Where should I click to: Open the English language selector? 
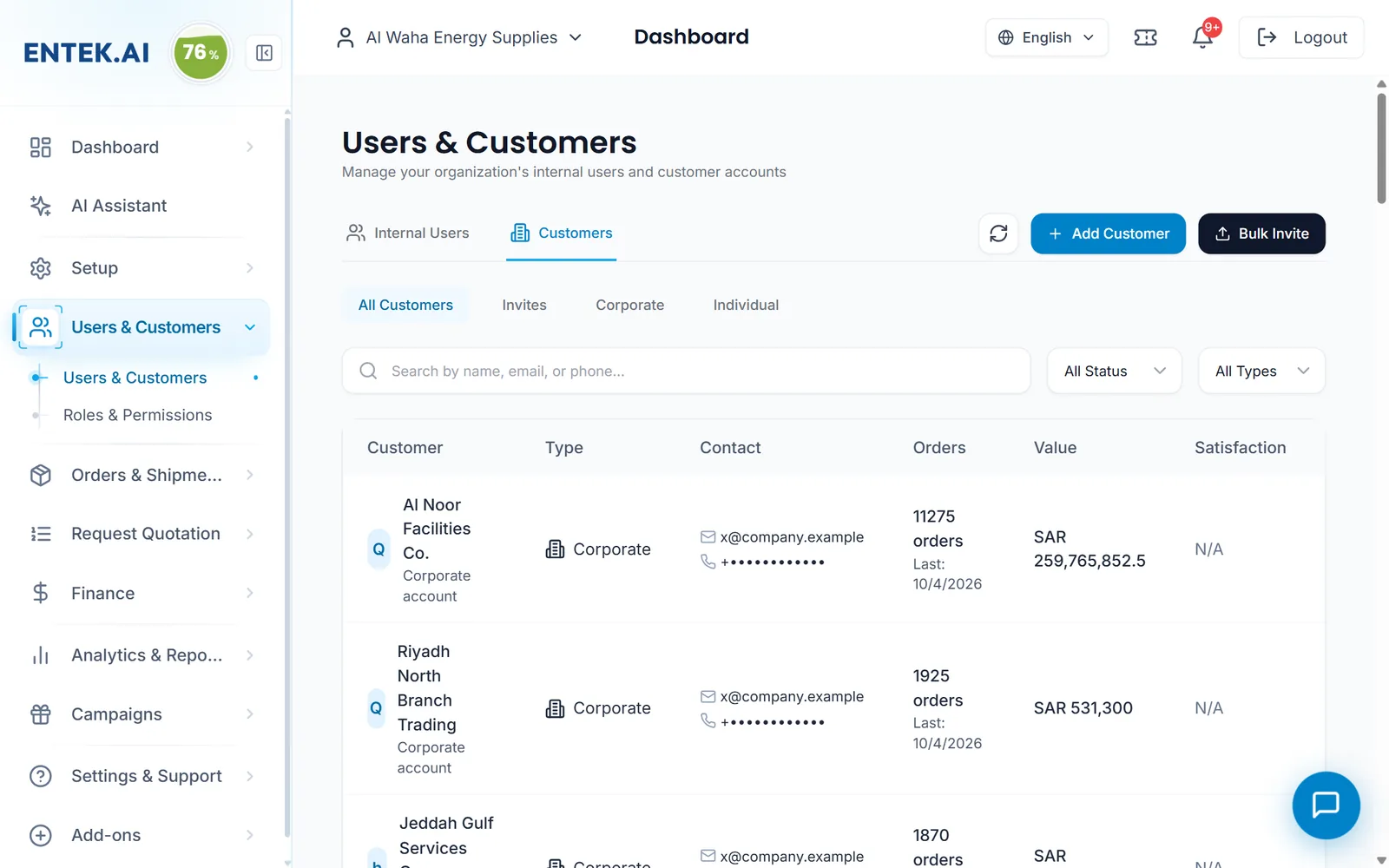click(1046, 37)
